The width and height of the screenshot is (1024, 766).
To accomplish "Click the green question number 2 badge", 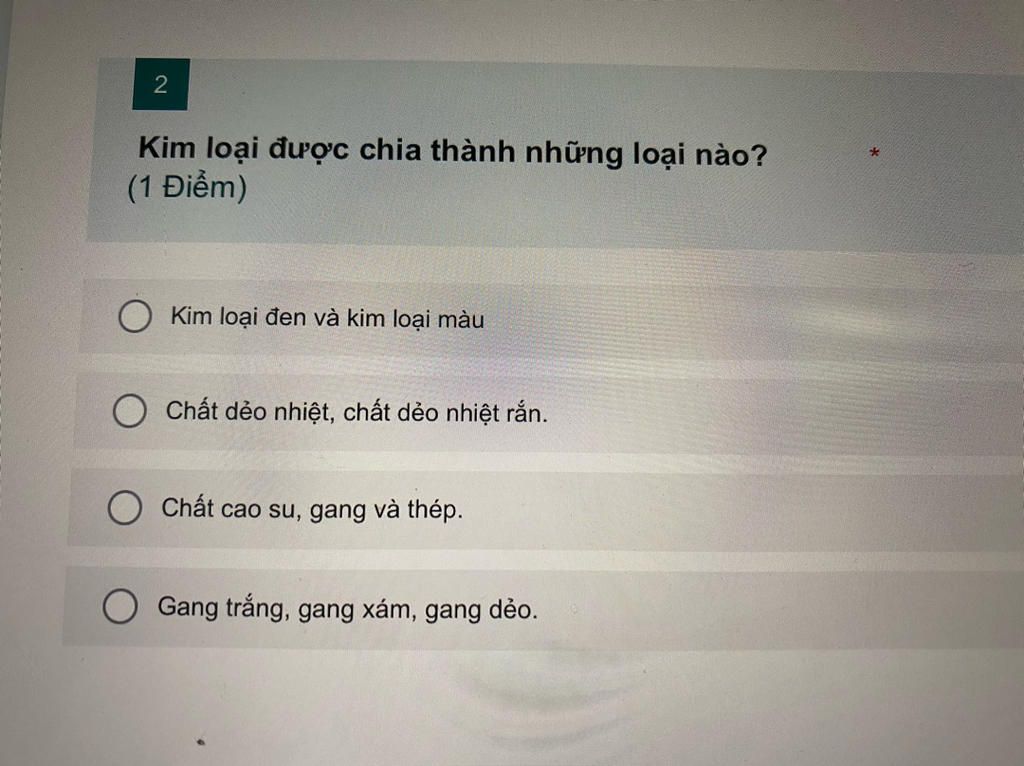I will point(161,84).
